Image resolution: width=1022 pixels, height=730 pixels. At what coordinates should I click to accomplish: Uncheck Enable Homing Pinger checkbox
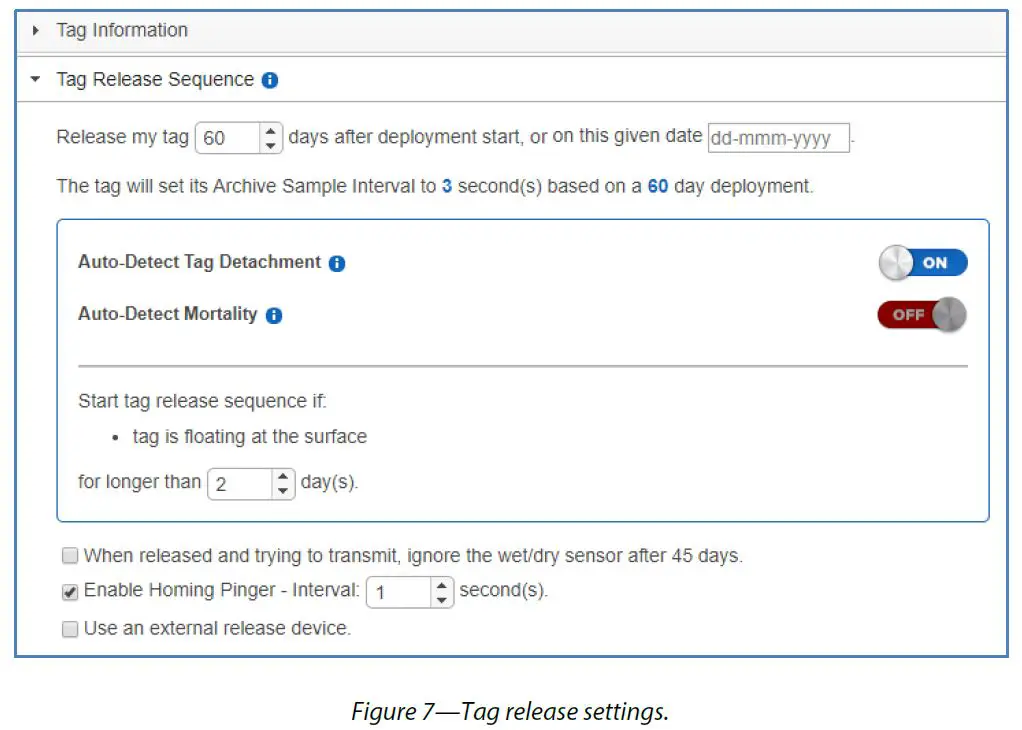click(x=70, y=591)
